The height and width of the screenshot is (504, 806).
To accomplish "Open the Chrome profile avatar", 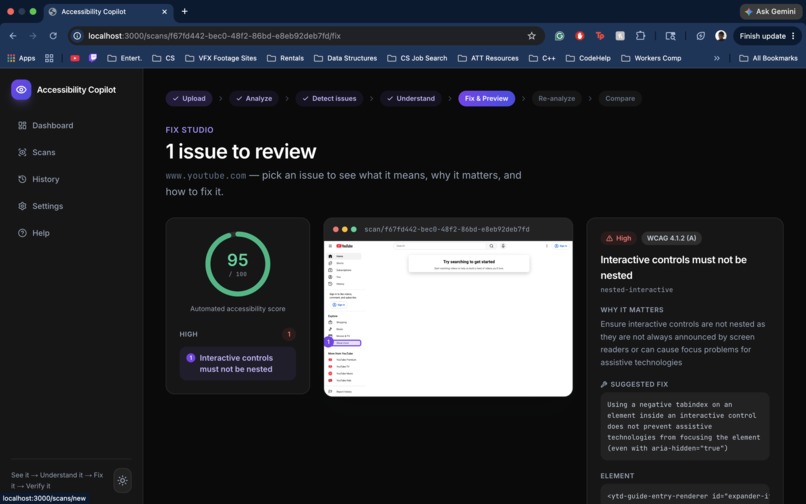I will click(x=721, y=36).
